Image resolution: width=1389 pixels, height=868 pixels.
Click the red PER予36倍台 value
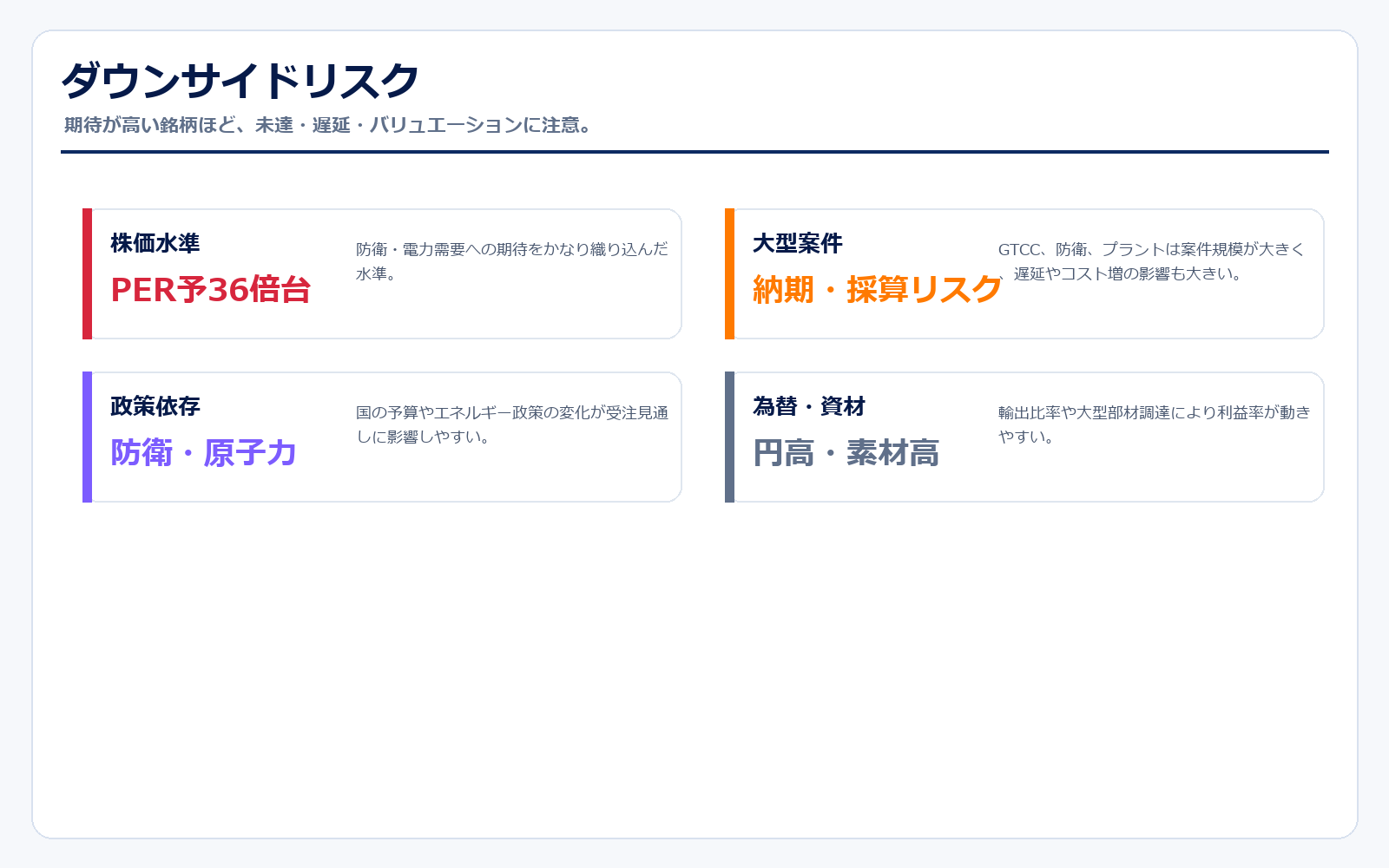(211, 290)
